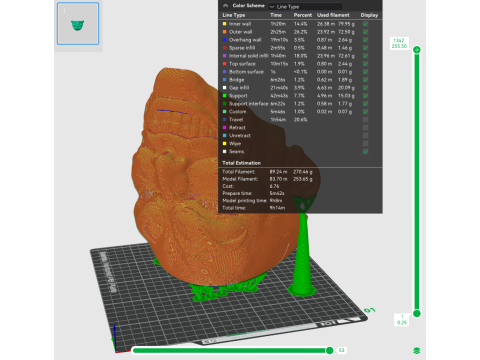Check the Retract display box
Viewport: 480px width, 360px height.
366,128
